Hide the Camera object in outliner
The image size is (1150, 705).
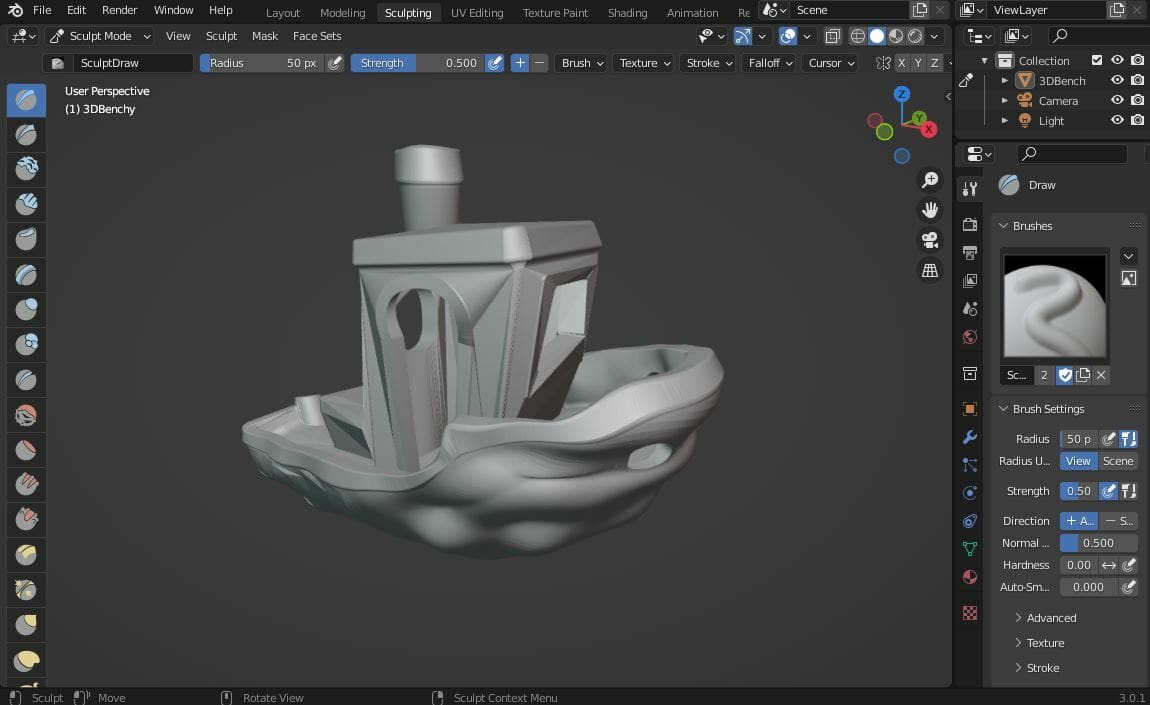(x=1117, y=100)
